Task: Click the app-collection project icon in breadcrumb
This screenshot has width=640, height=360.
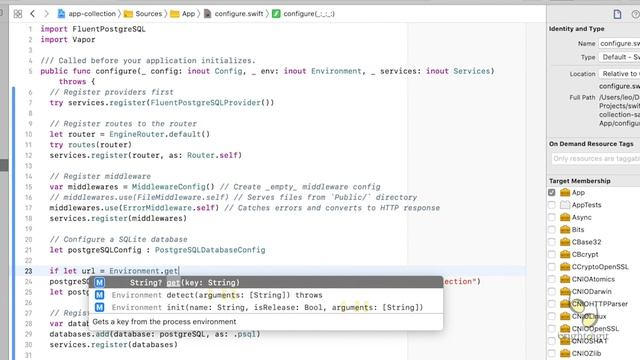Action: [x=61, y=14]
